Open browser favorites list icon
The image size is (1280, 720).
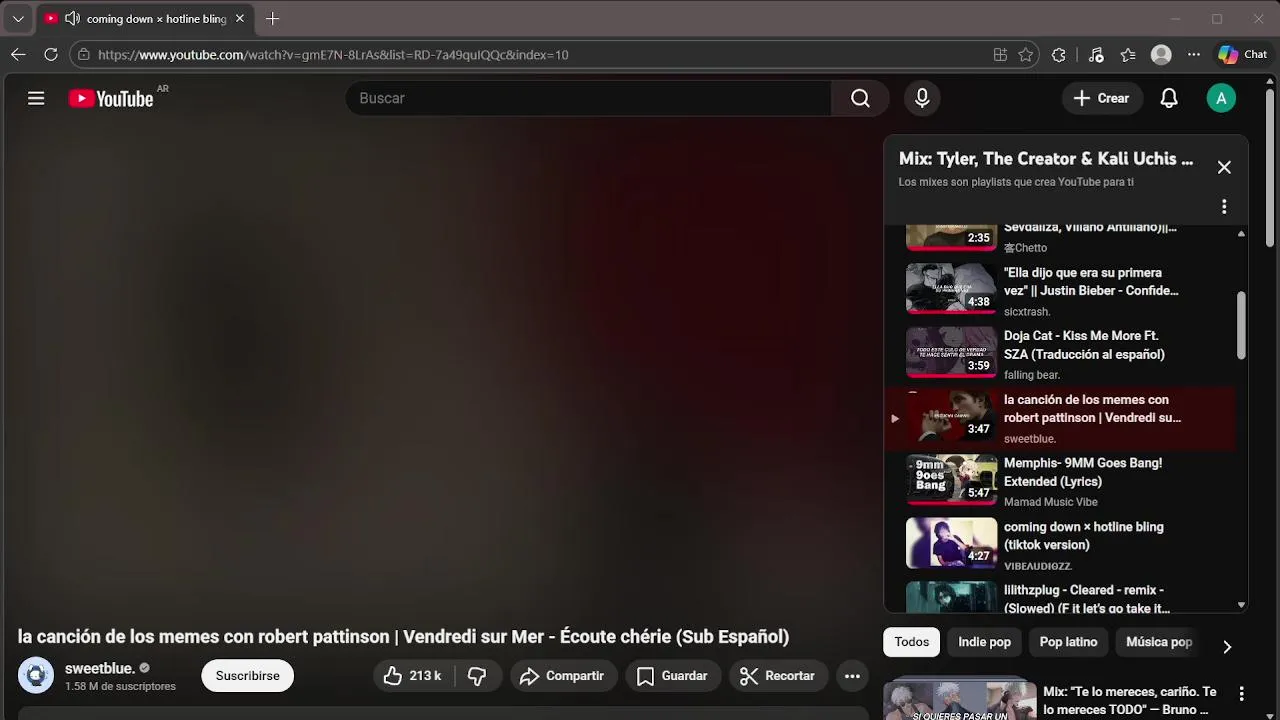click(1128, 55)
